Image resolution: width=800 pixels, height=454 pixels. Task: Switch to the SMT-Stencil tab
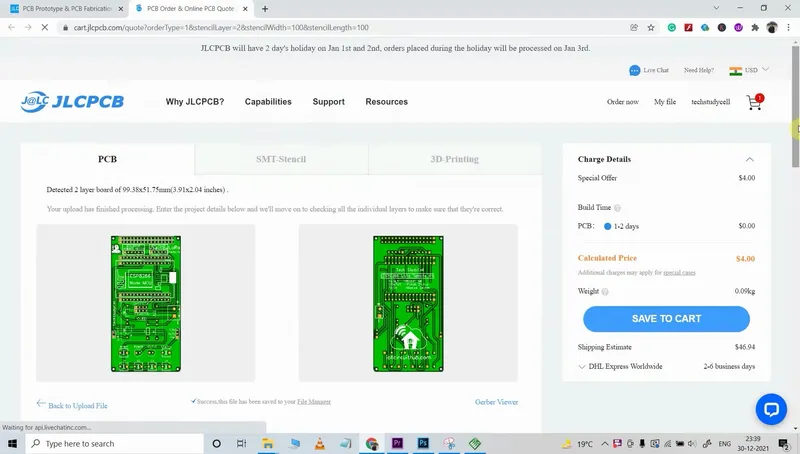[x=281, y=159]
